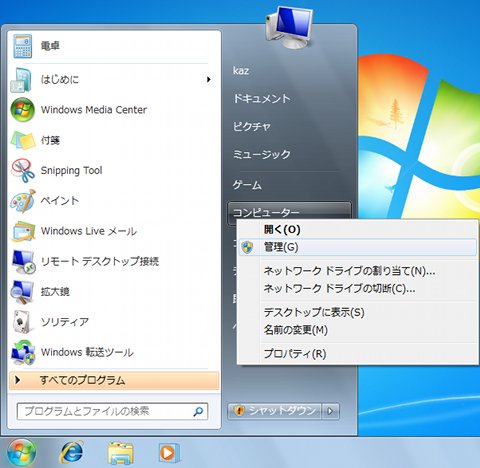Select 開く(O) in context menu
This screenshot has height=468, width=480.
coord(357,229)
